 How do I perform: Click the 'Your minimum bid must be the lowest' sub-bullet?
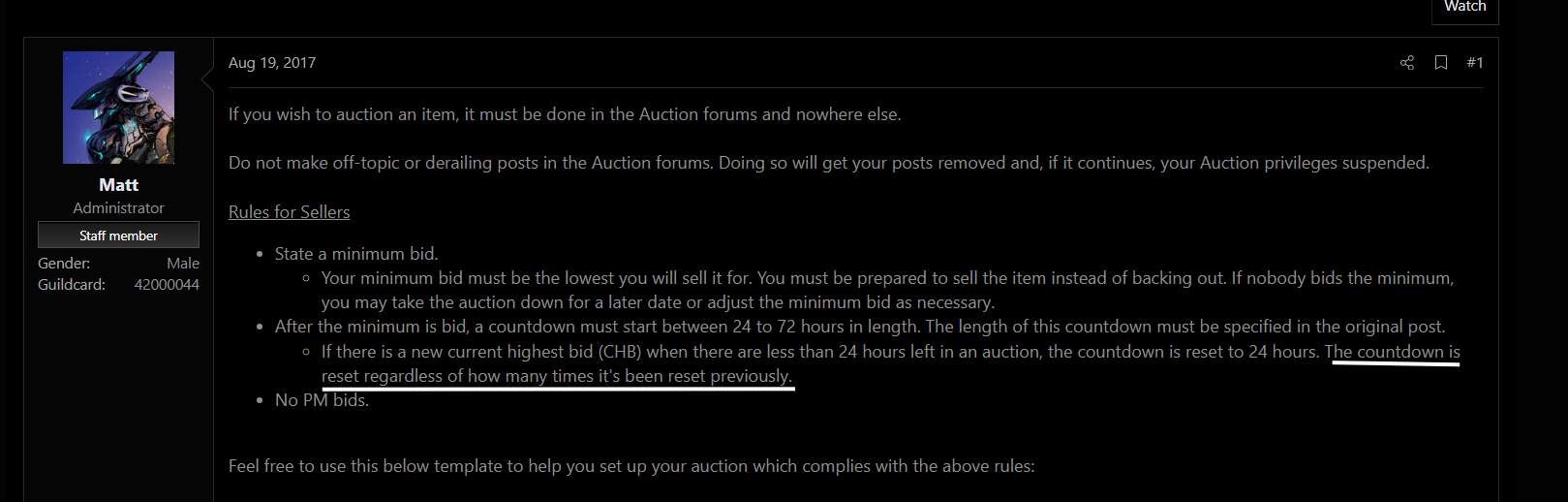(x=887, y=291)
